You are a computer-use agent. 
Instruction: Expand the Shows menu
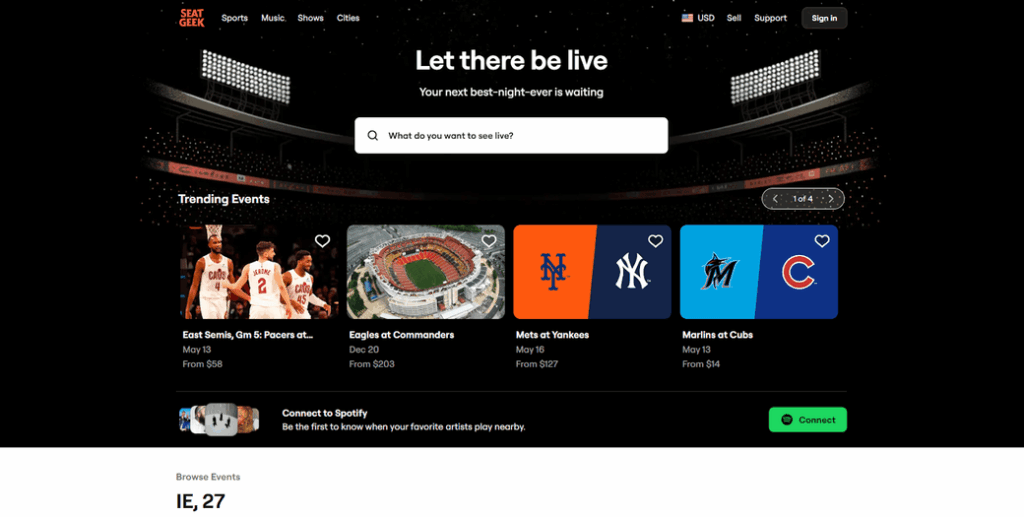click(x=310, y=18)
